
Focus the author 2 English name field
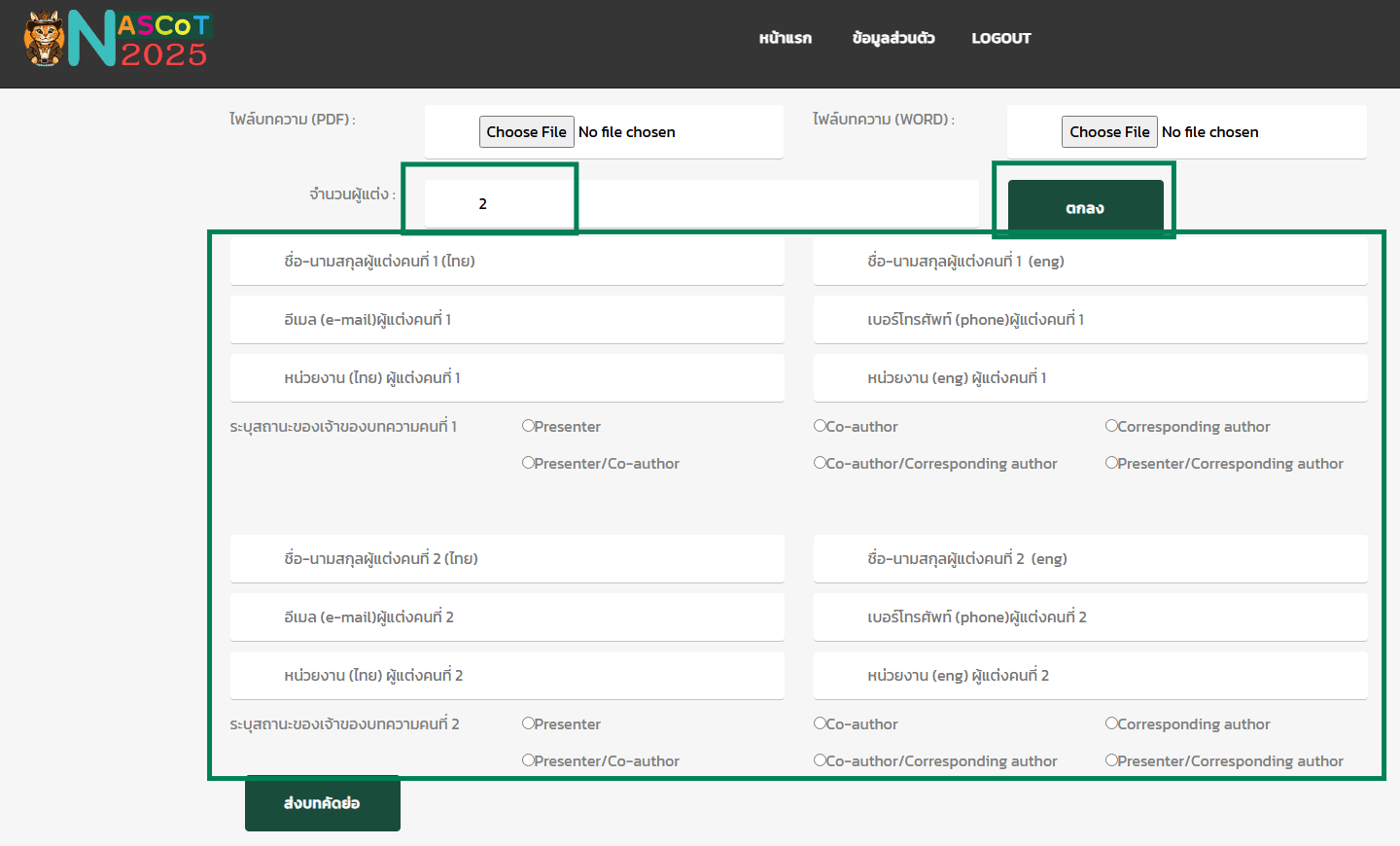[x=1090, y=558]
